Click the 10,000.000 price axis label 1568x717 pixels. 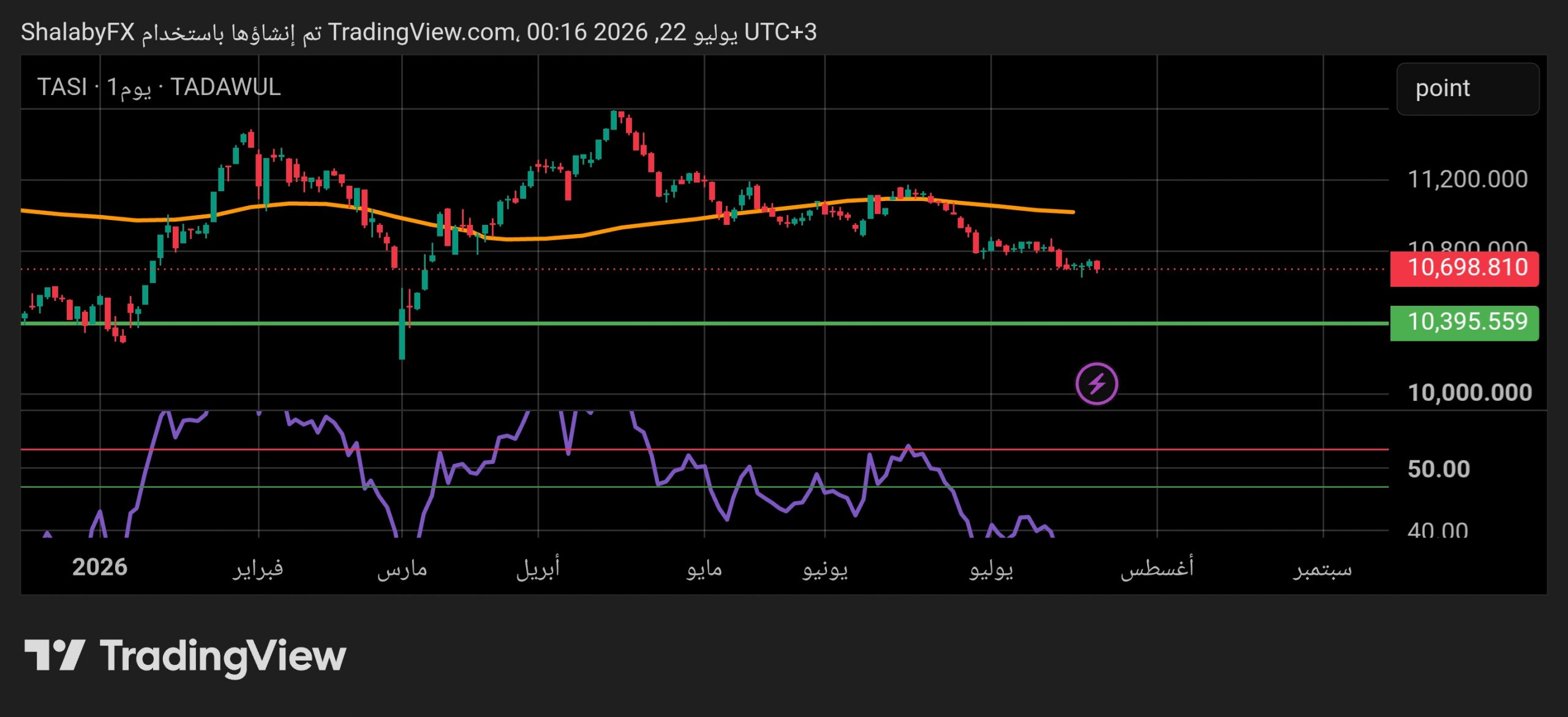tap(1469, 393)
